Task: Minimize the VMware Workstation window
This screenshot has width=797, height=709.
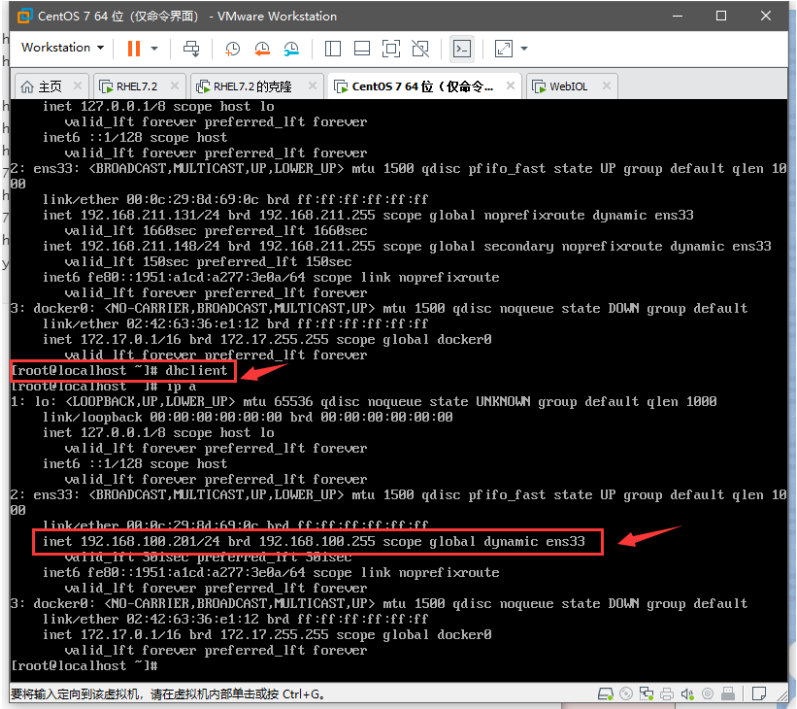Action: point(677,16)
